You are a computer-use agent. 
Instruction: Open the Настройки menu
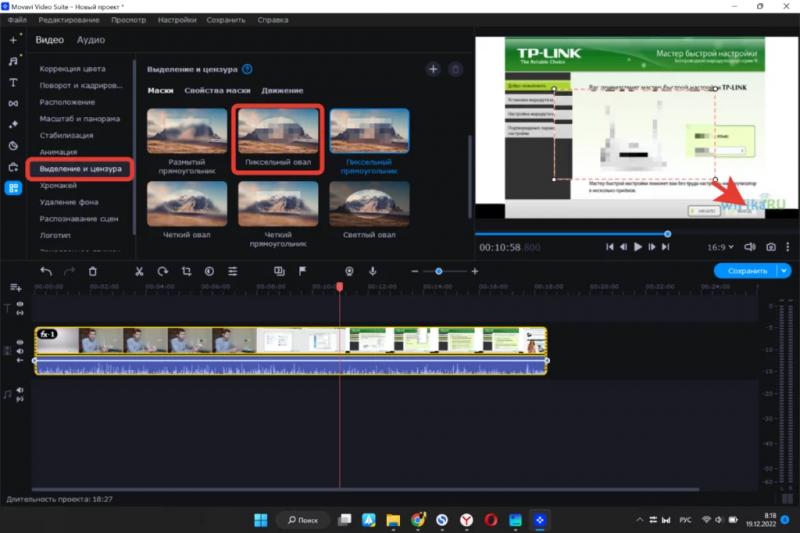pos(177,20)
